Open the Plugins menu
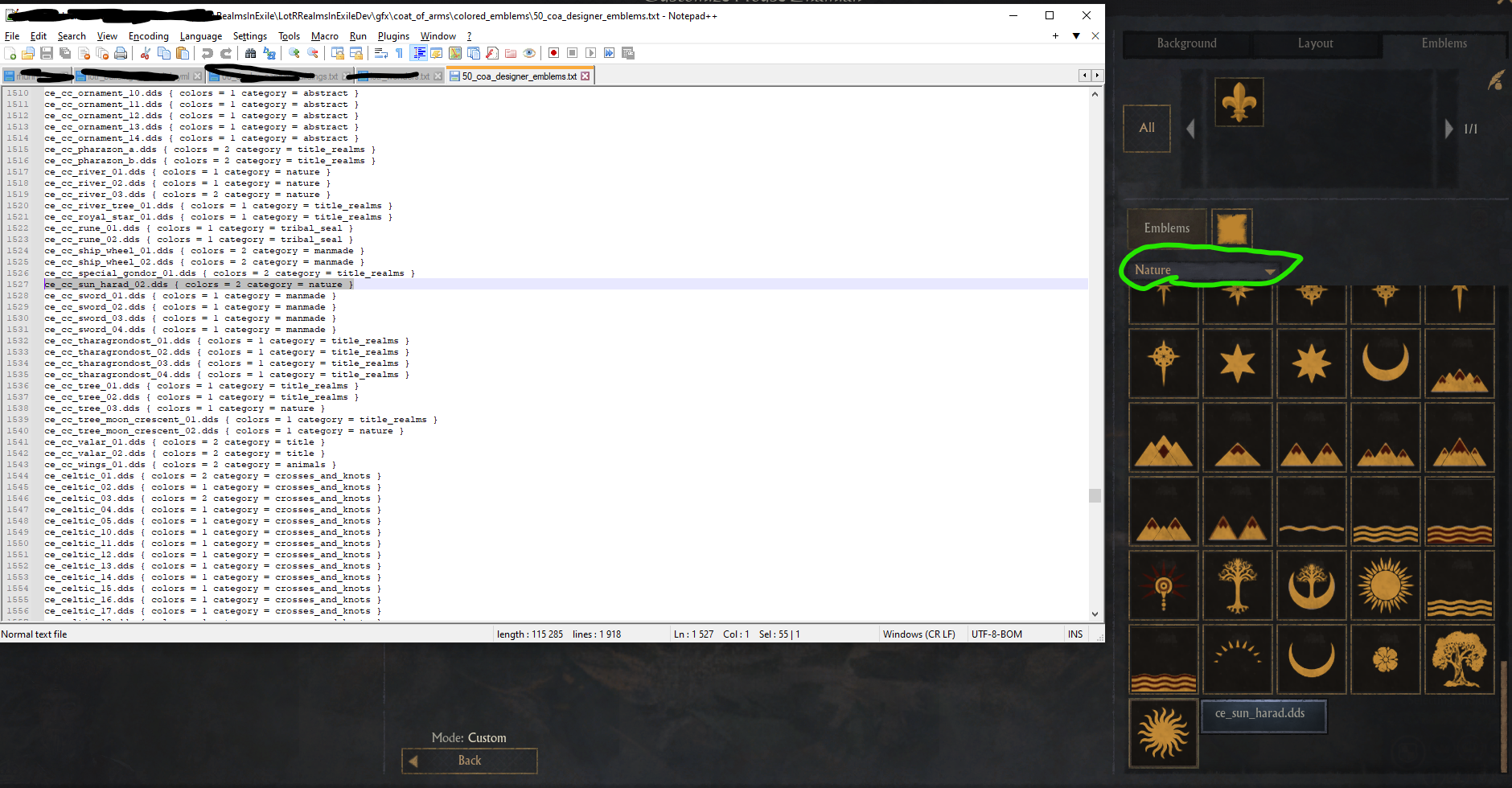The width and height of the screenshot is (1512, 788). (x=393, y=36)
